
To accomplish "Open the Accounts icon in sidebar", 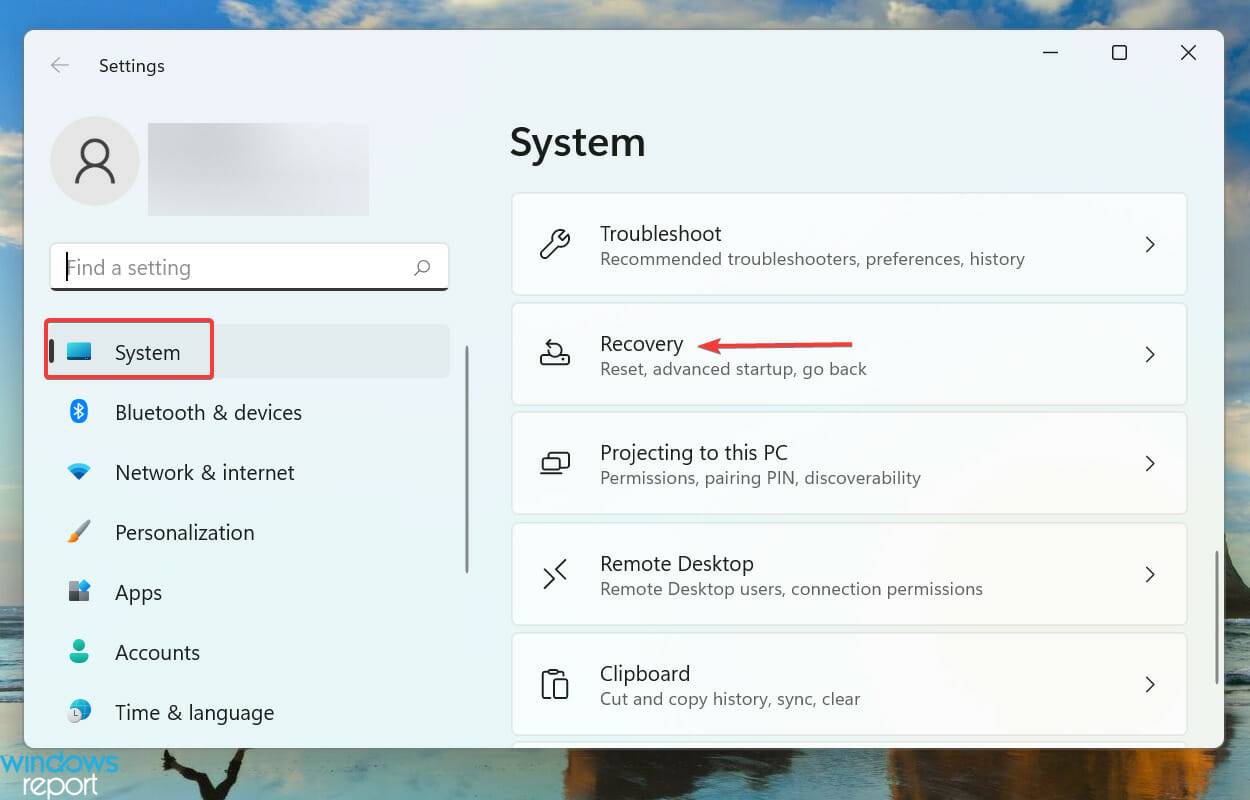I will tap(78, 652).
